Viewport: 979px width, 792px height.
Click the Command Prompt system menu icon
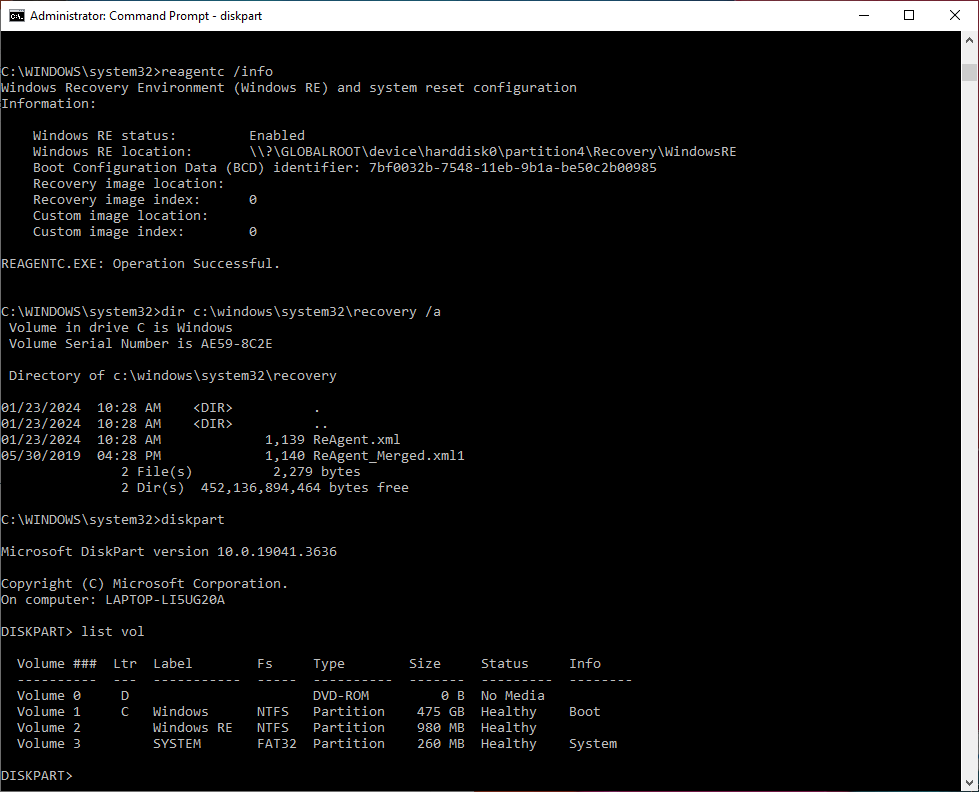(x=17, y=16)
